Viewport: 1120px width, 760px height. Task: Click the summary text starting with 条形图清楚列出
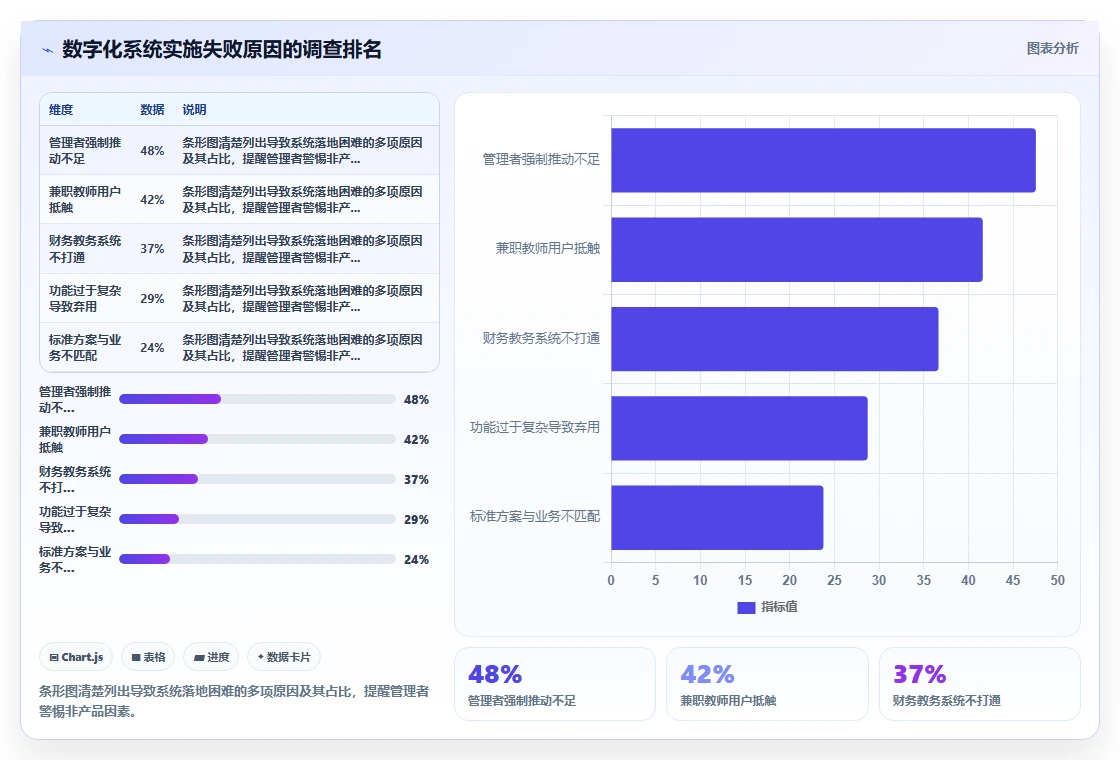[x=234, y=701]
